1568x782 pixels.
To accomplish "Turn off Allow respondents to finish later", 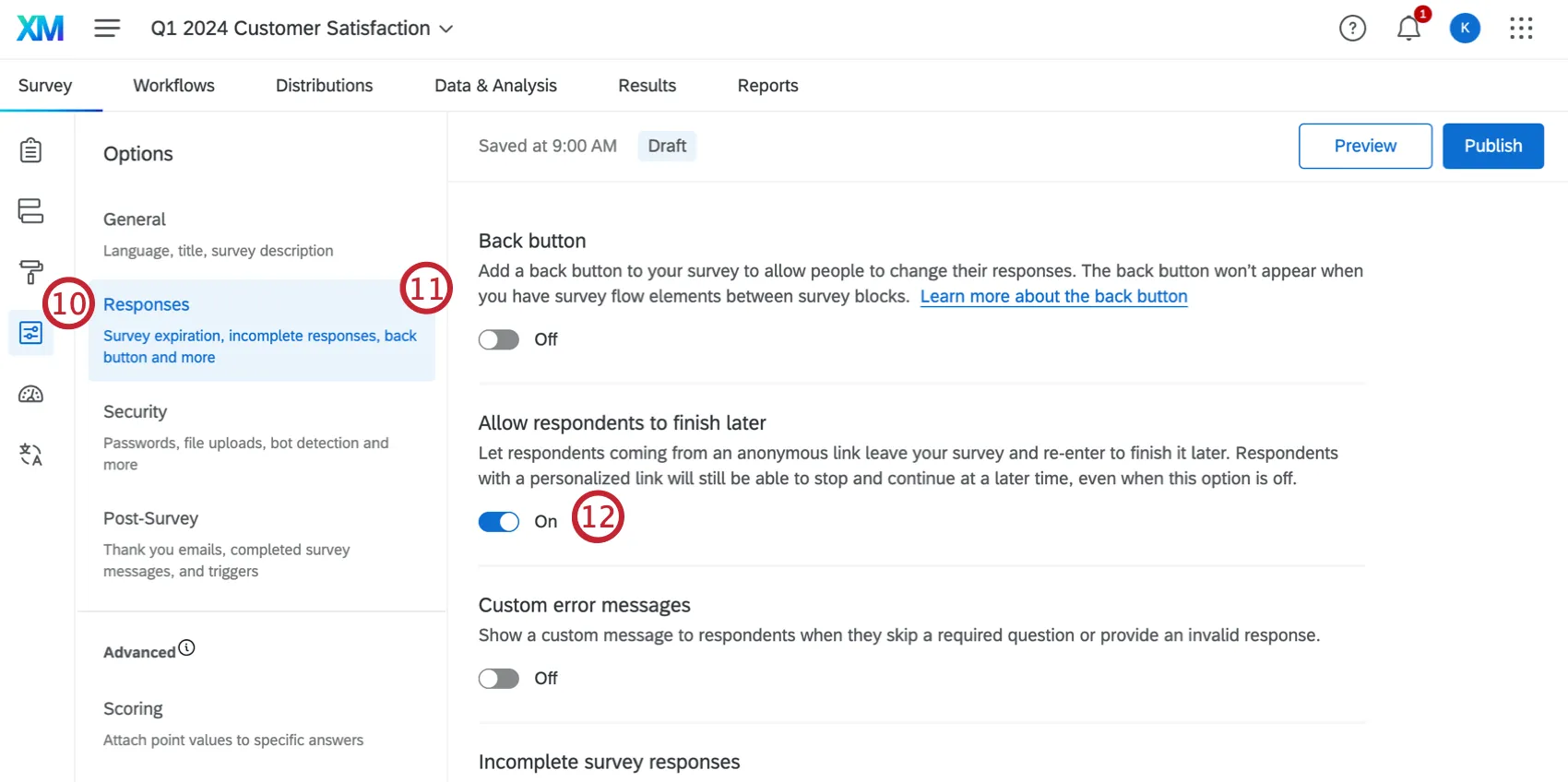I will (x=499, y=522).
